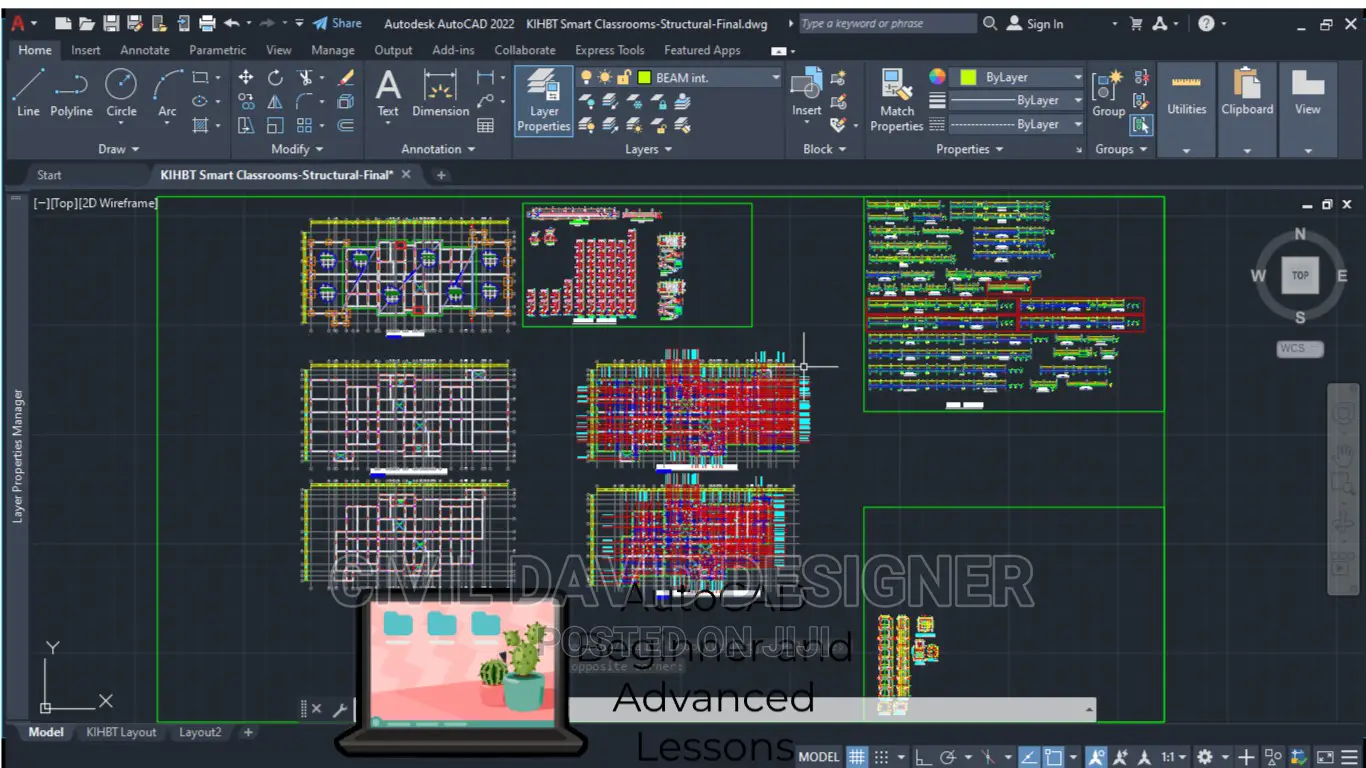
Task: Expand the Draw panel
Action: pos(119,149)
